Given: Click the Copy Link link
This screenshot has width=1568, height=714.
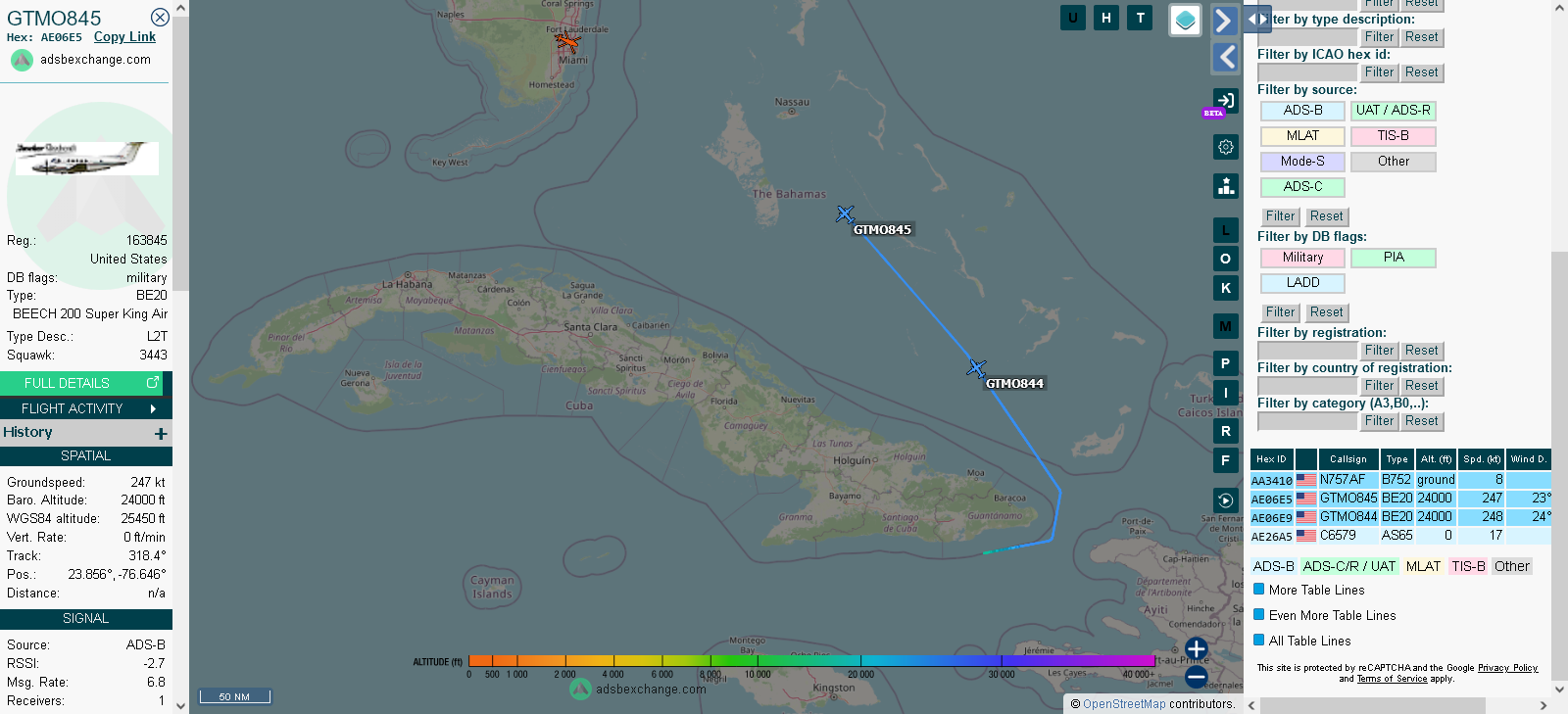Looking at the screenshot, I should point(124,37).
